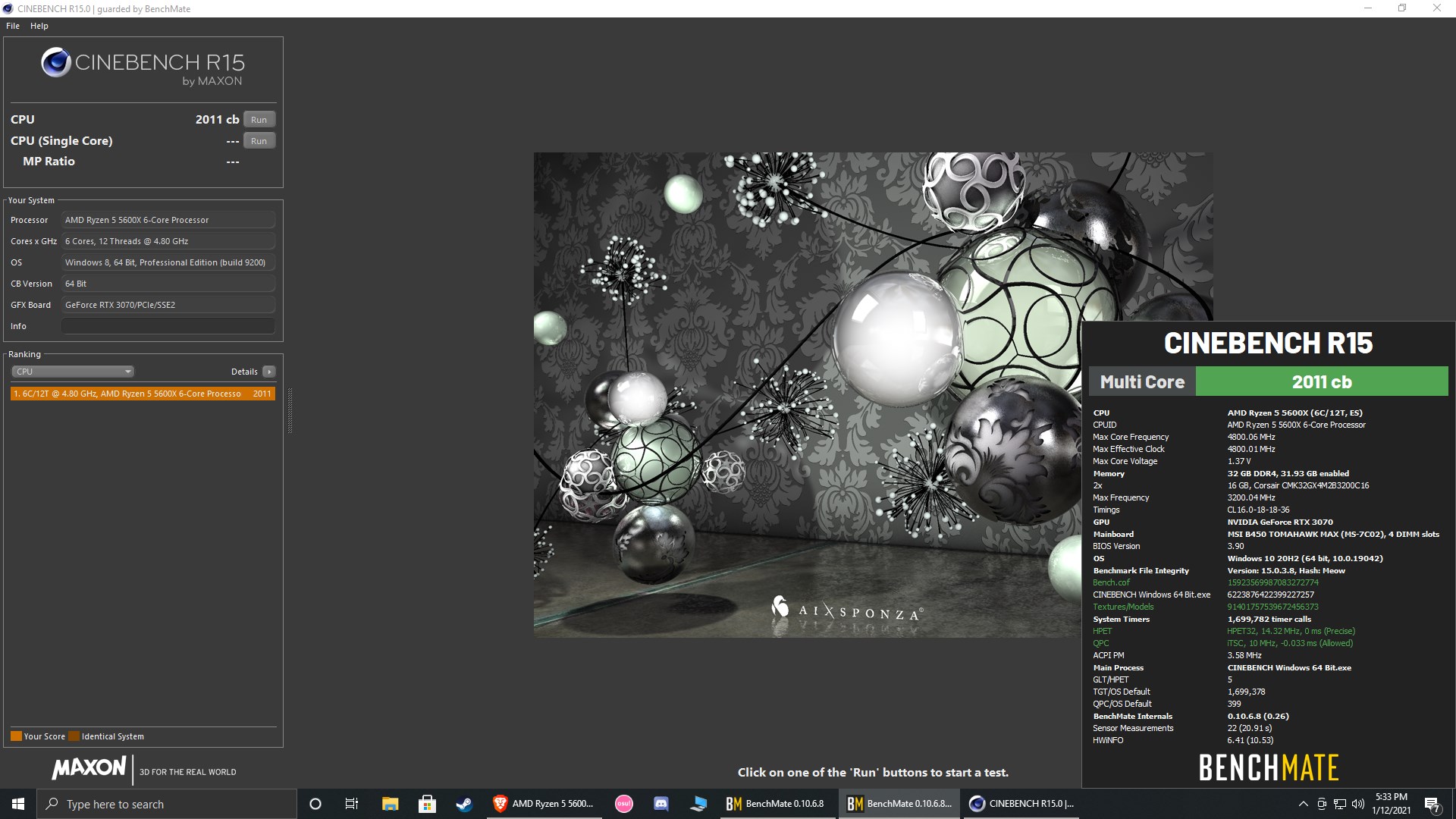Open the laptop icon app on taskbar
Image resolution: width=1456 pixels, height=819 pixels.
(698, 804)
